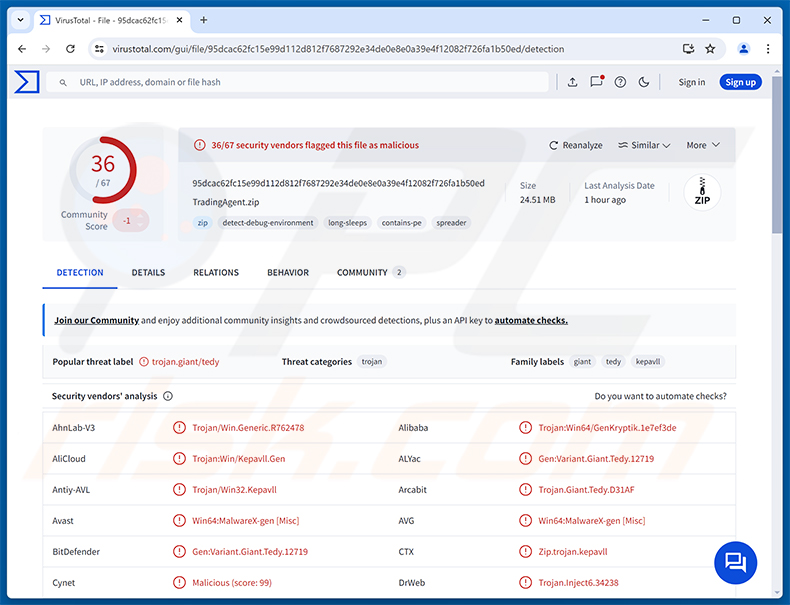Click the browser forward arrow
This screenshot has width=790, height=605.
(46, 49)
